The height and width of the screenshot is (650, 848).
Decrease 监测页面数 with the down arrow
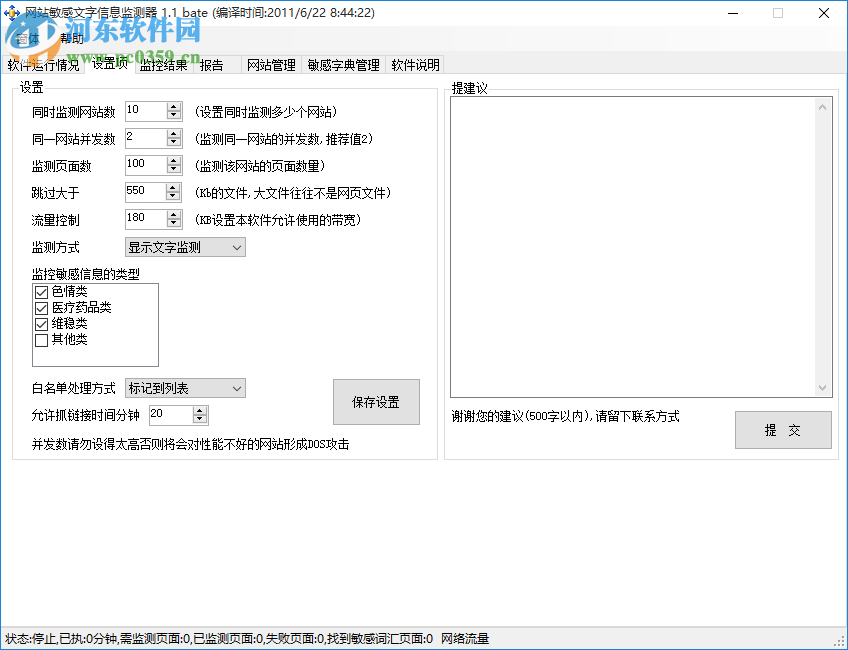click(x=172, y=170)
